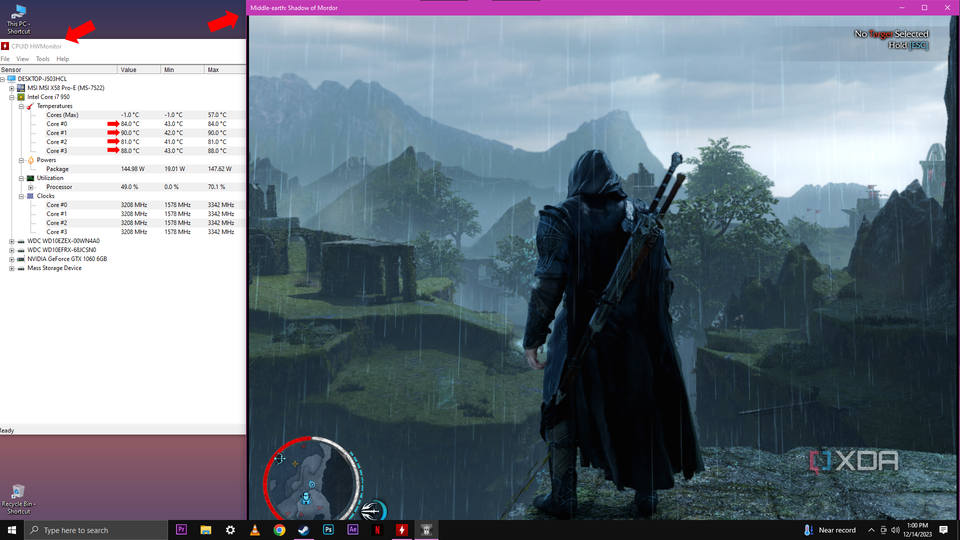Collapse the Powers group

pyautogui.click(x=21, y=160)
